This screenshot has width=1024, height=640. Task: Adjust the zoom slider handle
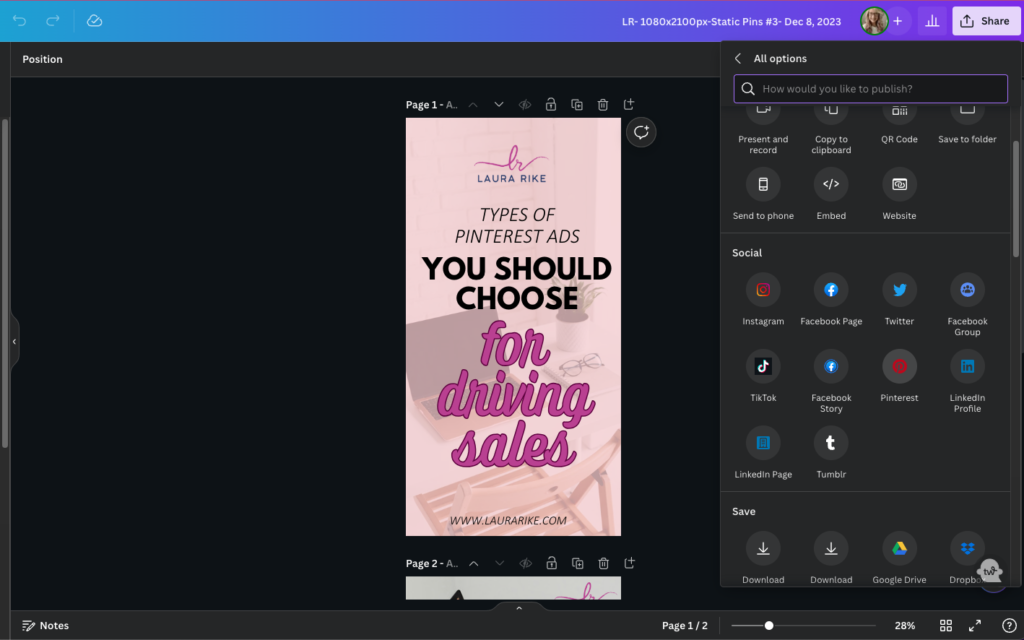coord(769,626)
